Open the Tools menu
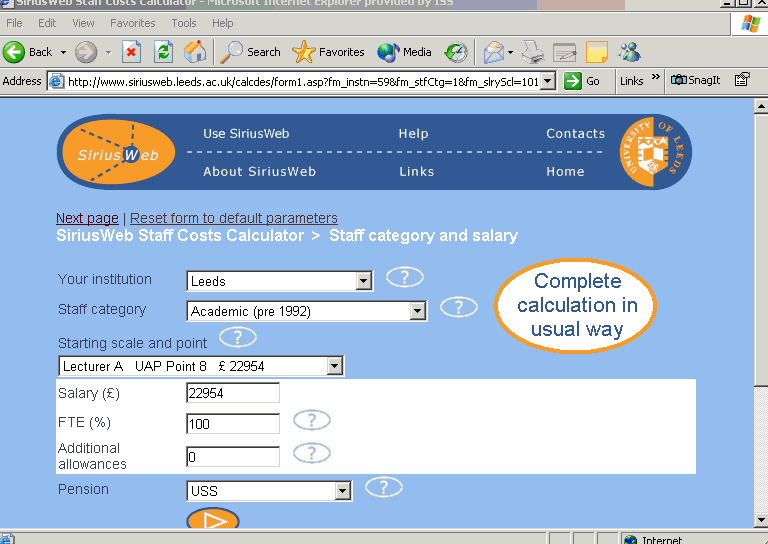 (x=183, y=23)
